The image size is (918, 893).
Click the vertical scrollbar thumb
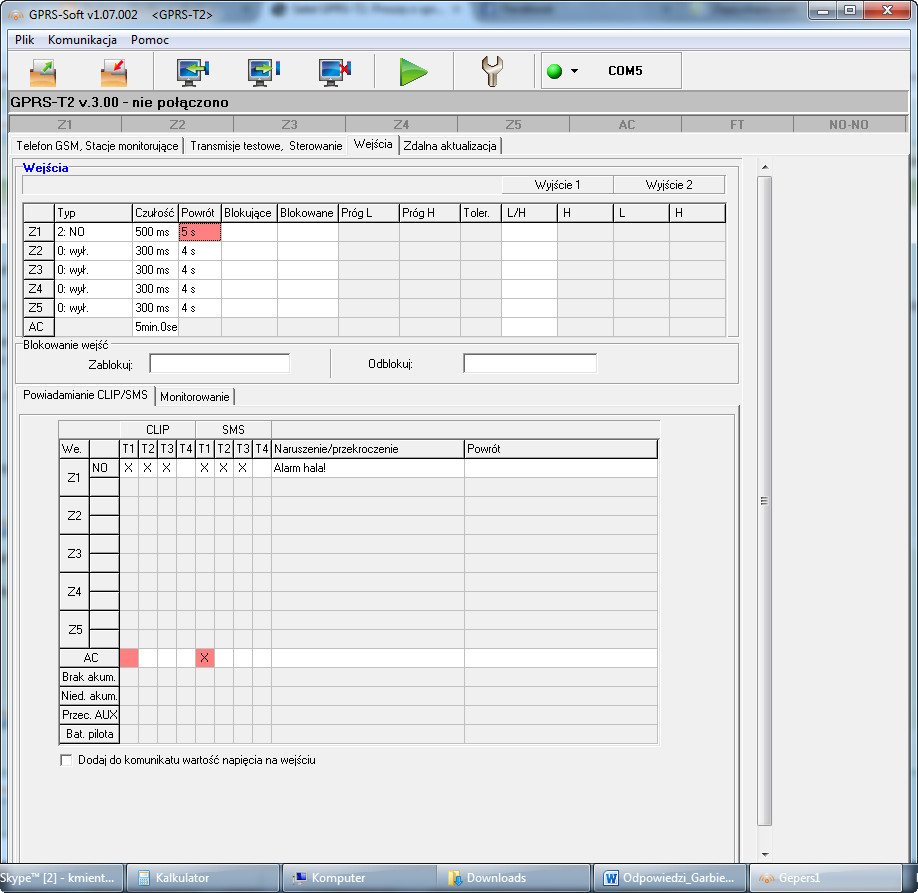pyautogui.click(x=765, y=501)
